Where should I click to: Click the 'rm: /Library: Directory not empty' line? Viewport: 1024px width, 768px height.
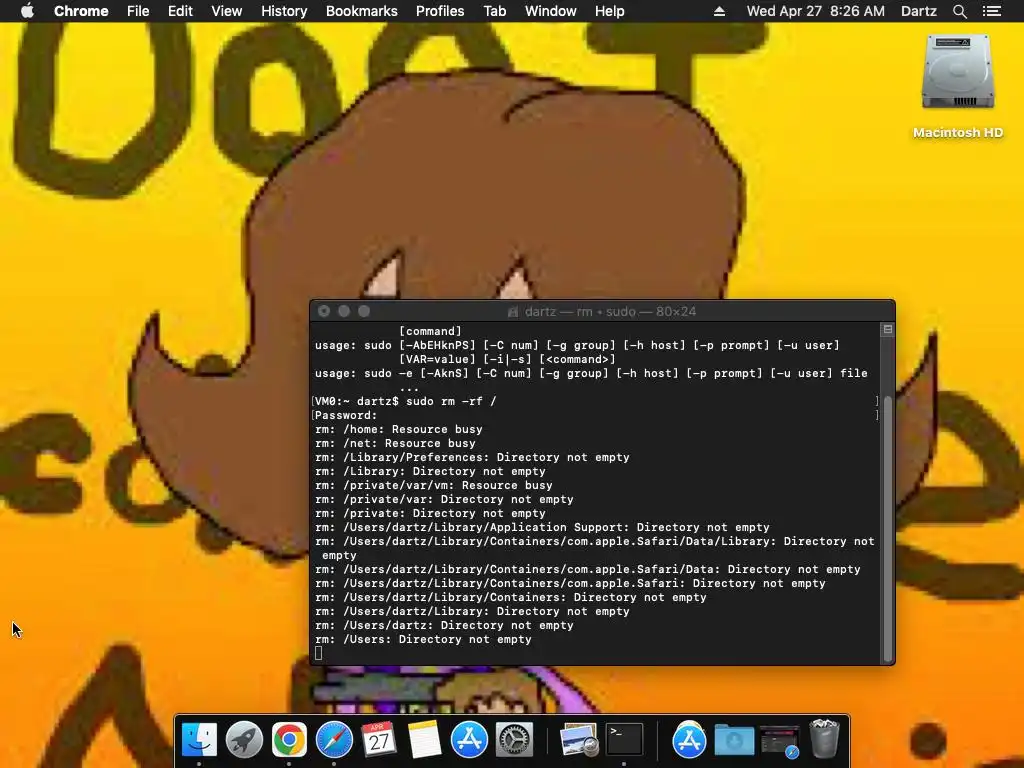(x=430, y=472)
